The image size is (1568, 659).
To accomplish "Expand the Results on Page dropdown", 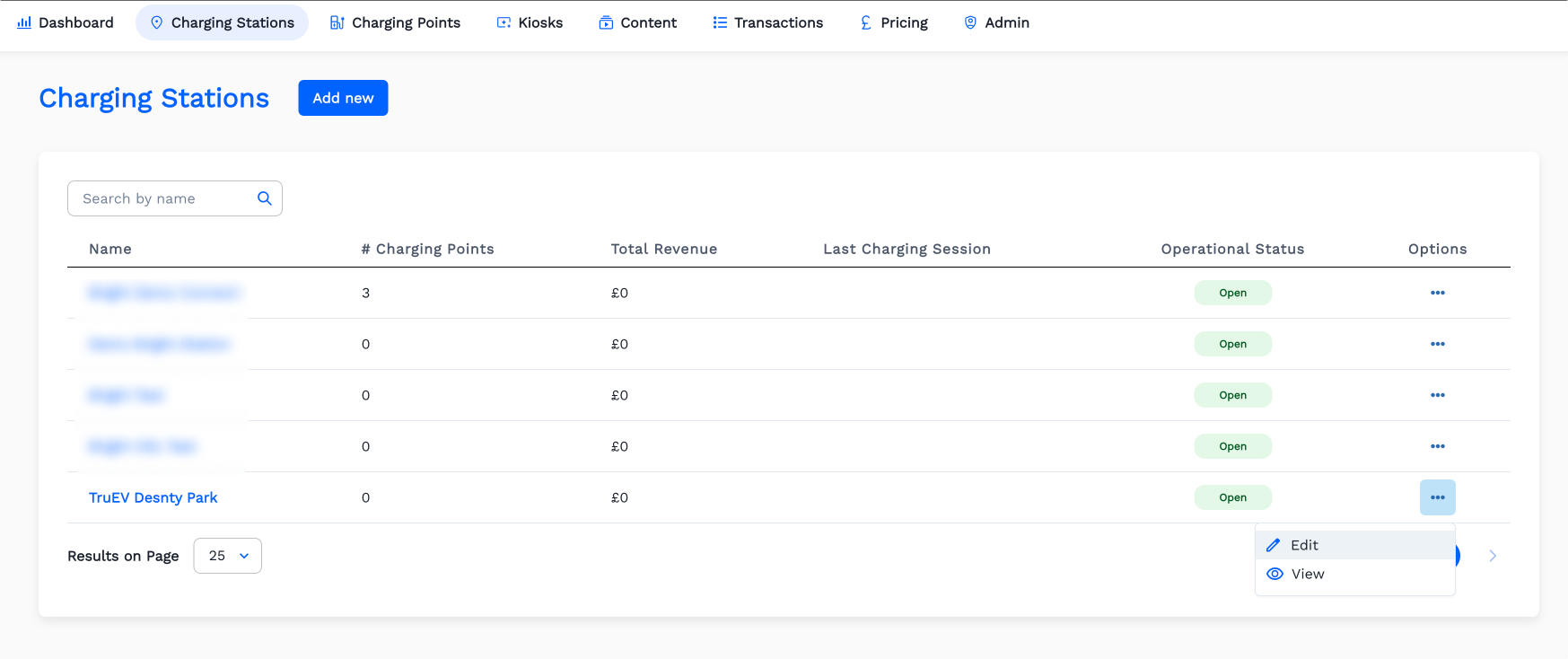I will [x=228, y=556].
